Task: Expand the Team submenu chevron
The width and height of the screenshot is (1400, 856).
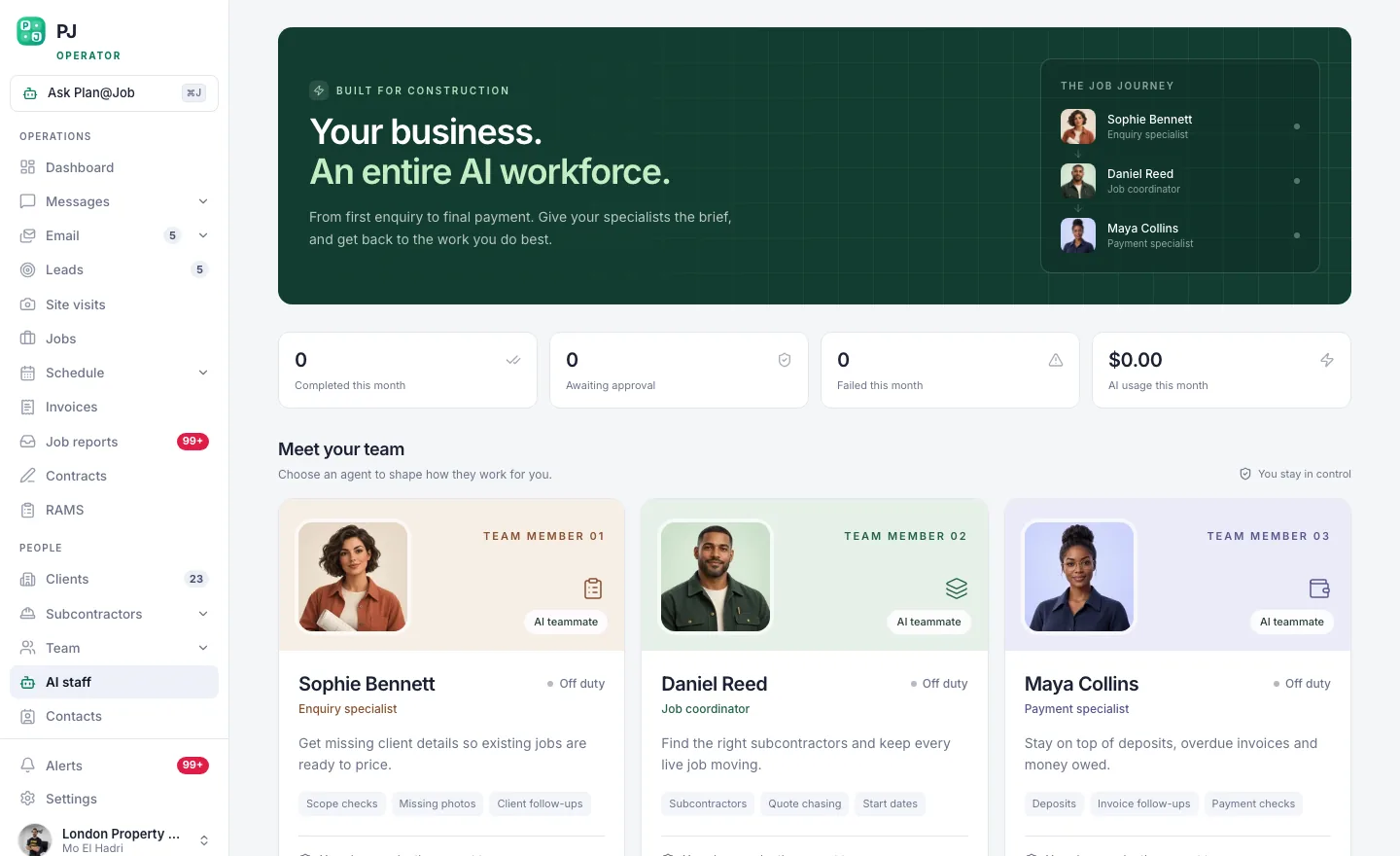Action: [x=203, y=648]
